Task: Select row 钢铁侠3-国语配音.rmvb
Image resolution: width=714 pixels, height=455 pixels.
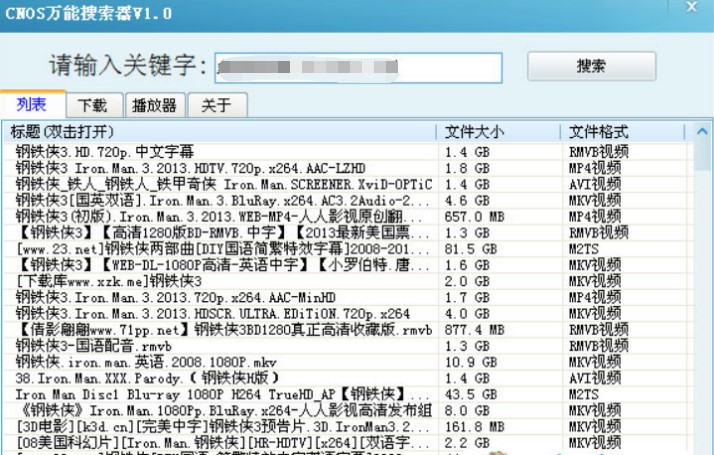Action: click(348, 346)
